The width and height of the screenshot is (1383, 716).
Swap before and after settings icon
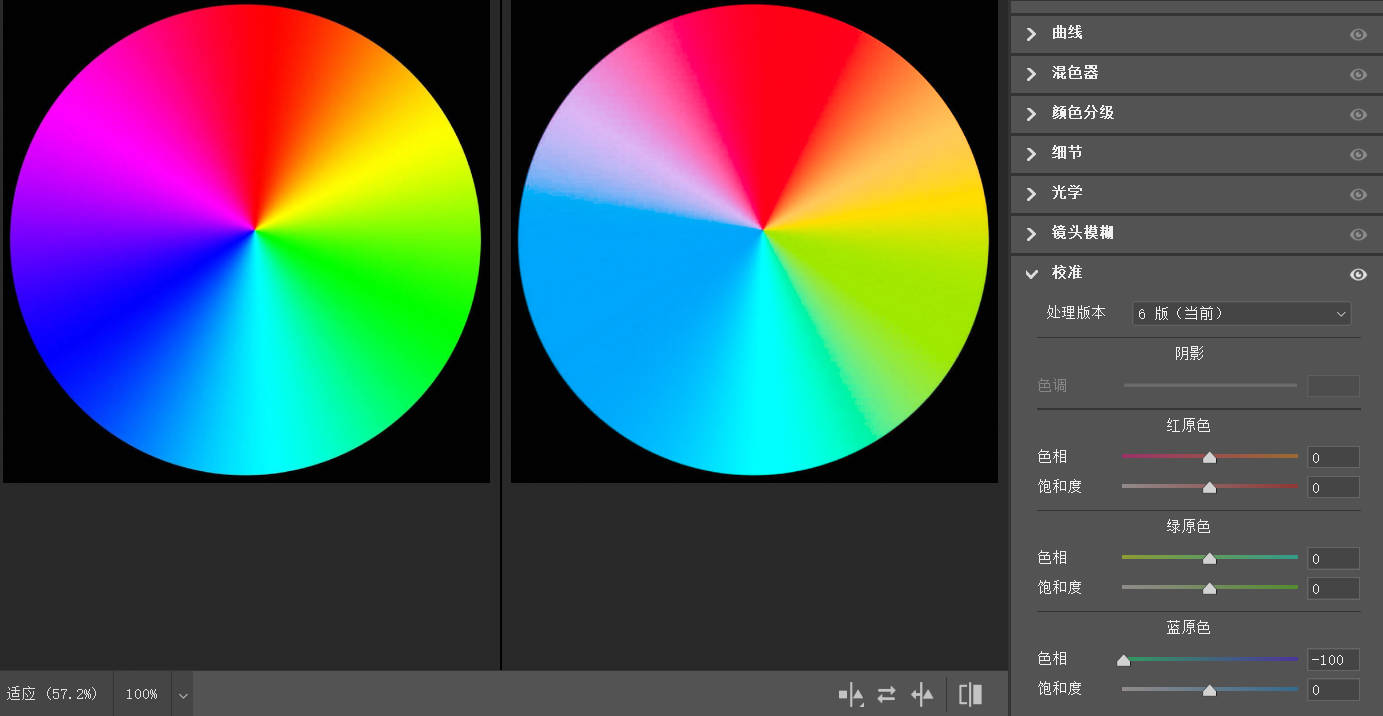click(886, 694)
